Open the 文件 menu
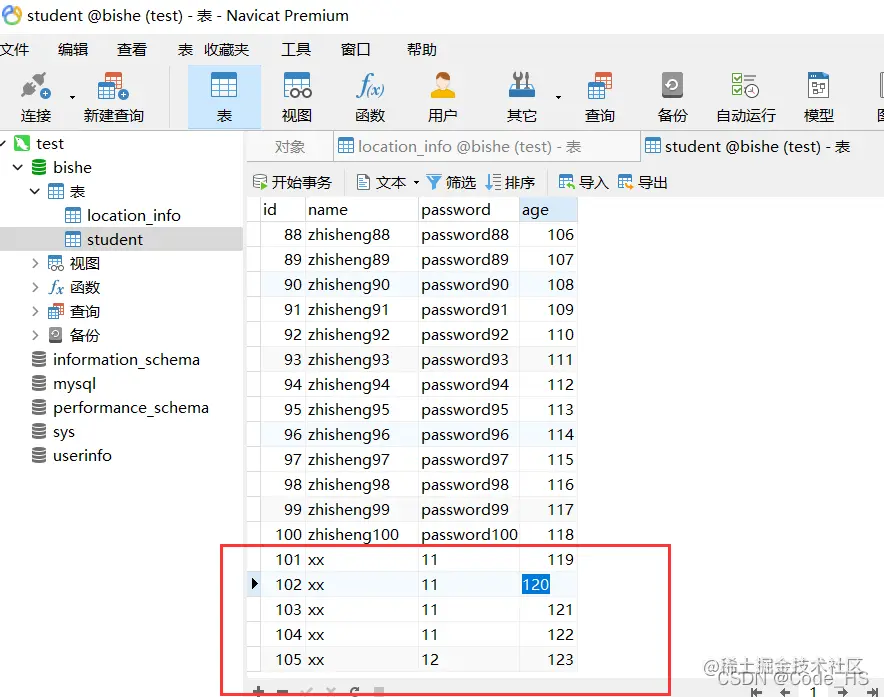The image size is (884, 697). tap(15, 50)
